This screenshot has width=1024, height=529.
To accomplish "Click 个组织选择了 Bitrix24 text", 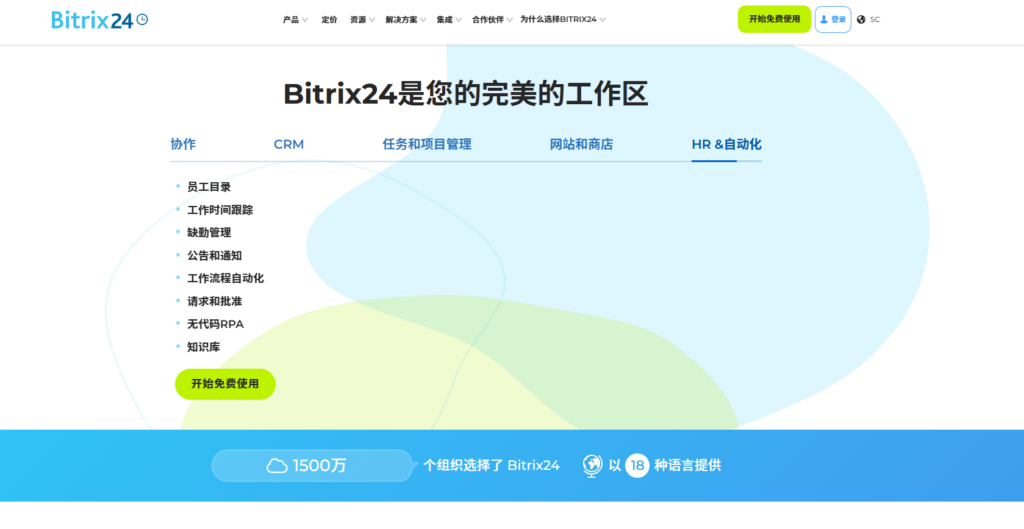I will (x=491, y=466).
